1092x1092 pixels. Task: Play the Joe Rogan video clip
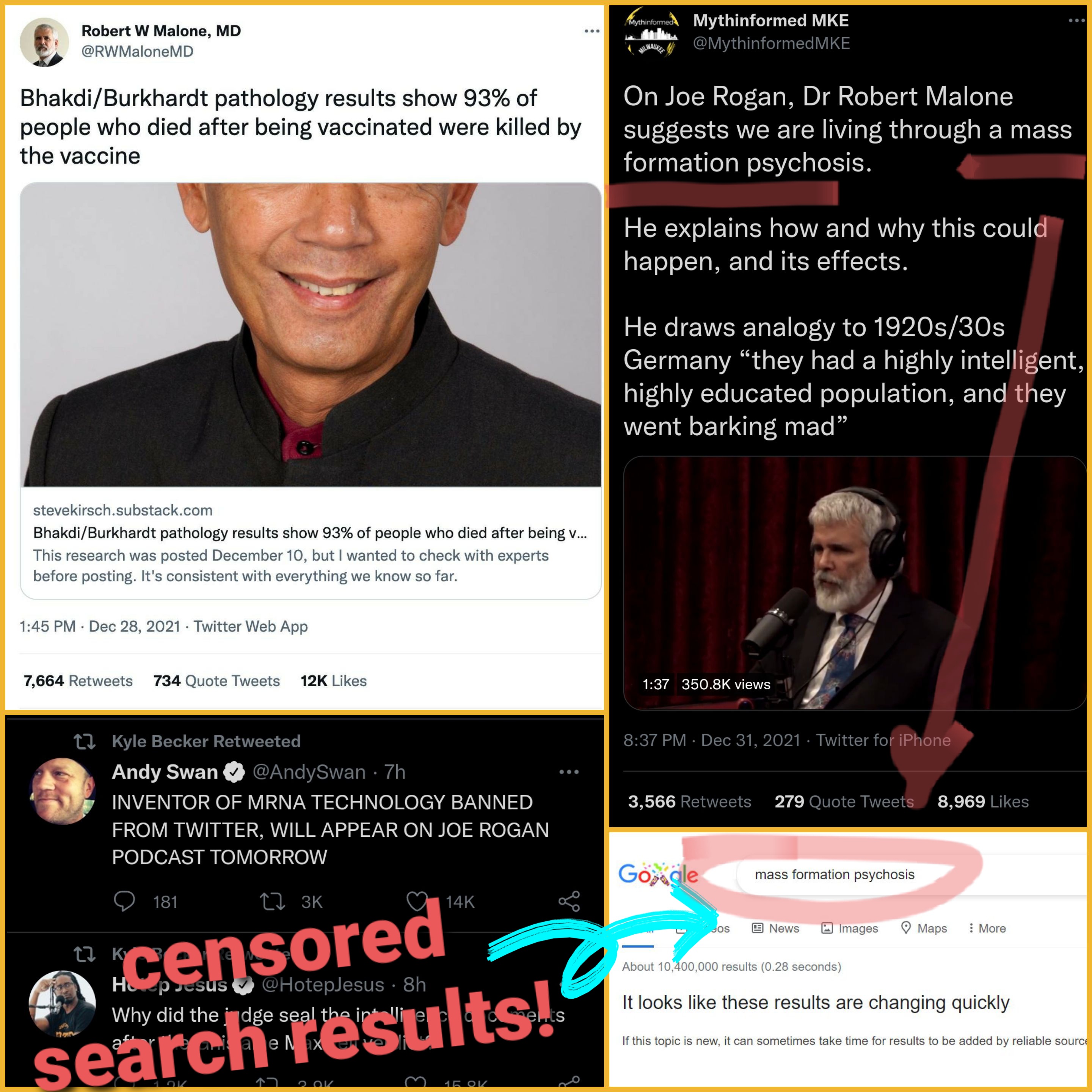tap(854, 583)
